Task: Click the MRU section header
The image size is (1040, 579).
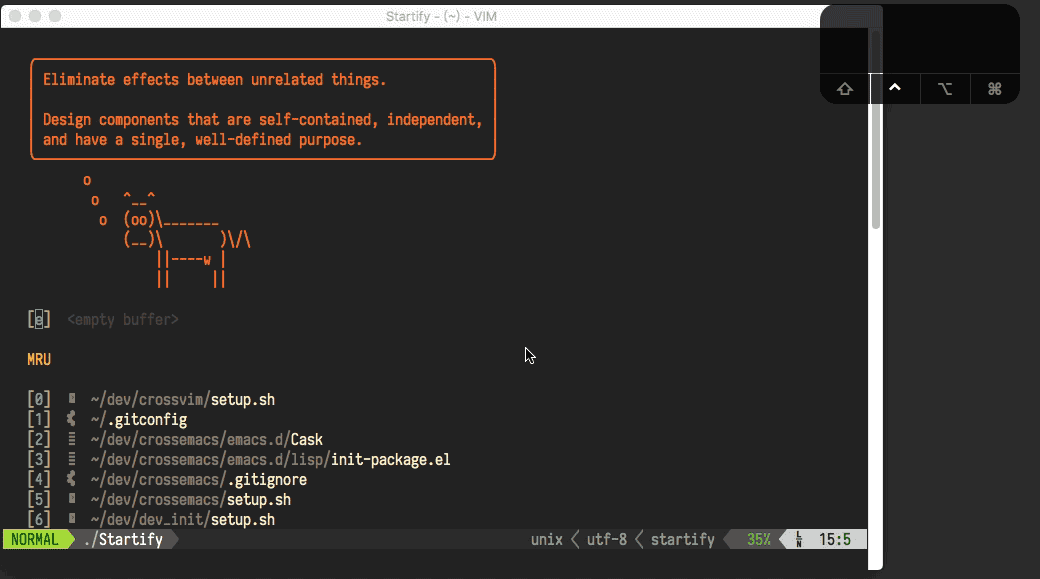Action: click(39, 359)
